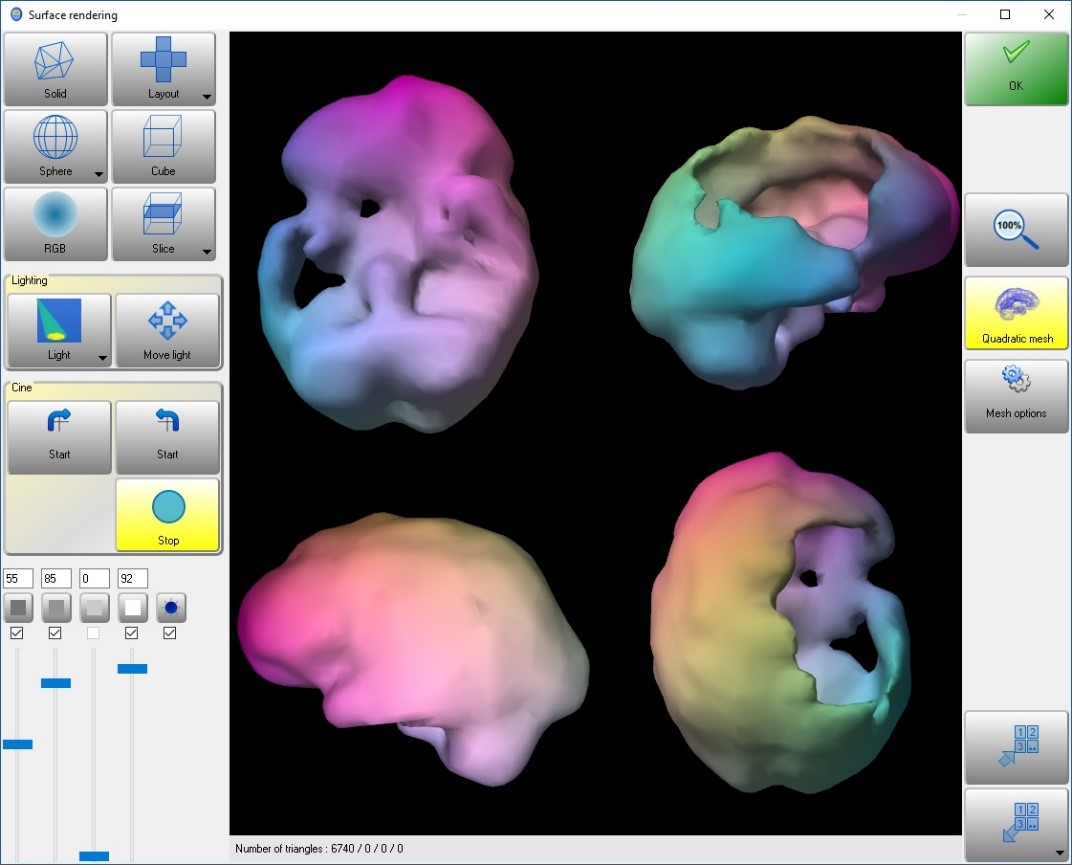Click the blue light-dot icon button
Viewport: 1072px width, 865px height.
click(x=171, y=607)
